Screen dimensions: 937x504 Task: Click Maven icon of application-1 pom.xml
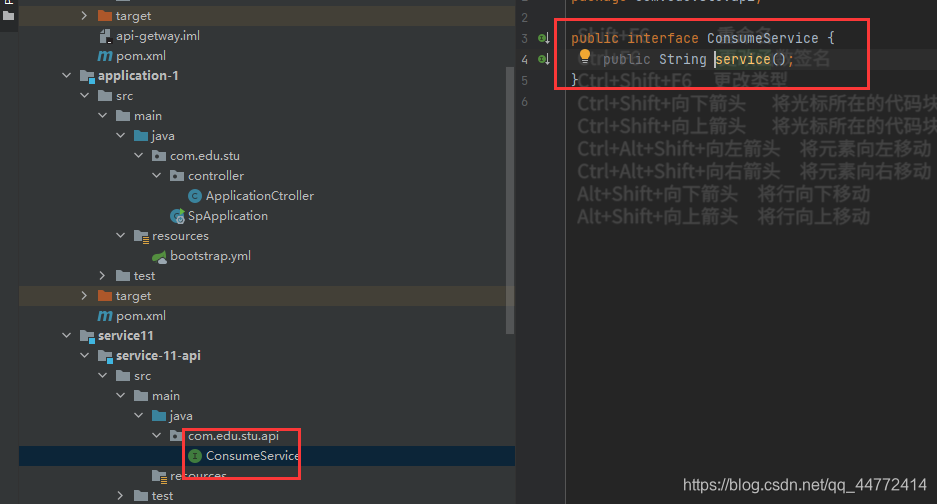(x=105, y=316)
